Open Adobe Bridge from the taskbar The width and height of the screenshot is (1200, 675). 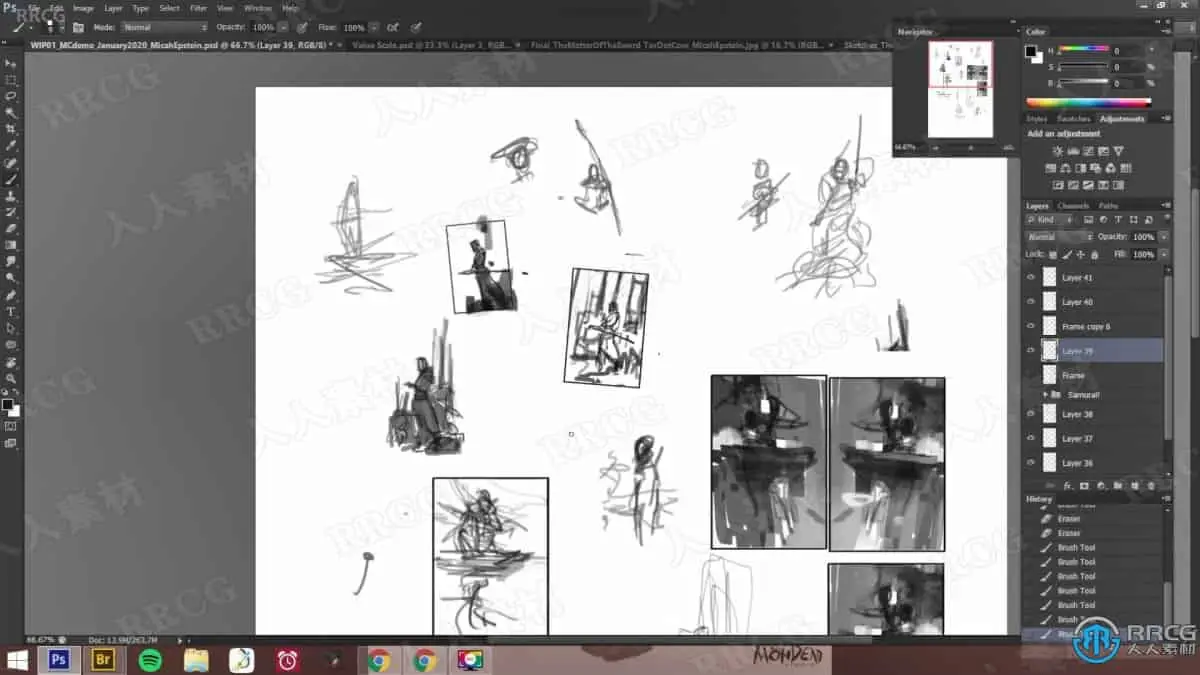click(x=104, y=660)
